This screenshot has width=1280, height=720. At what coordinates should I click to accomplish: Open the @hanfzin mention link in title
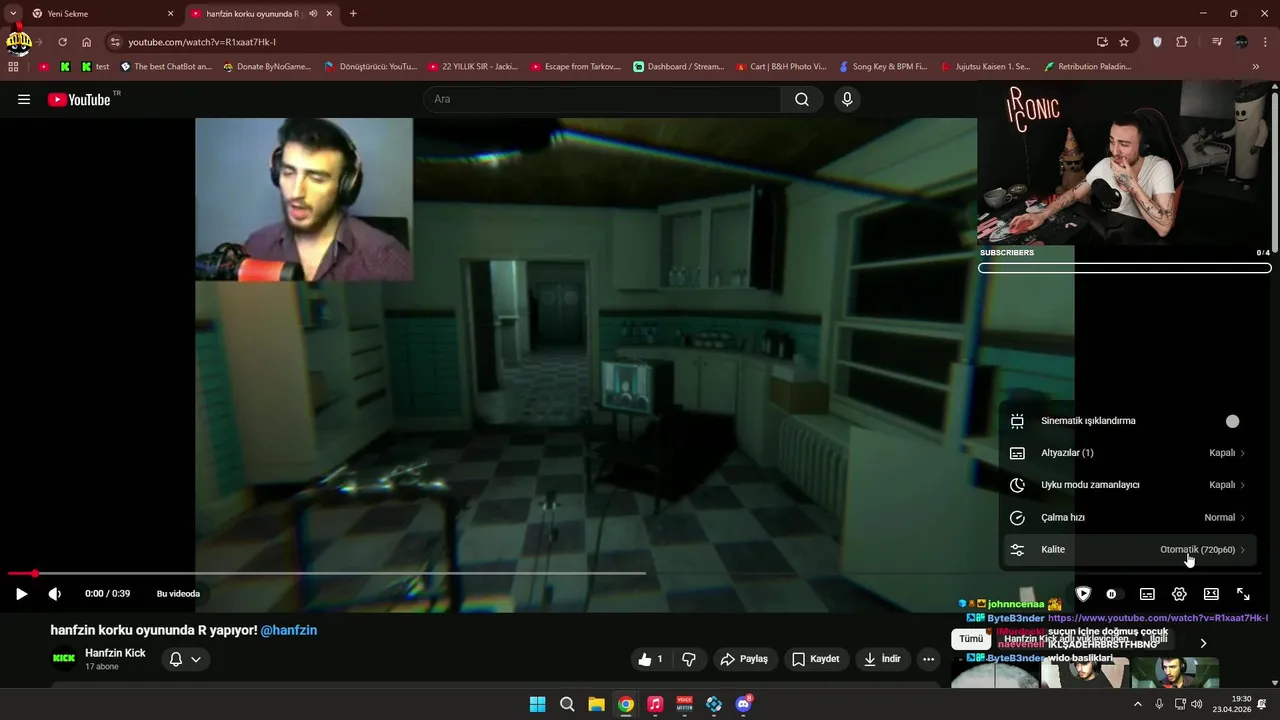tap(289, 630)
